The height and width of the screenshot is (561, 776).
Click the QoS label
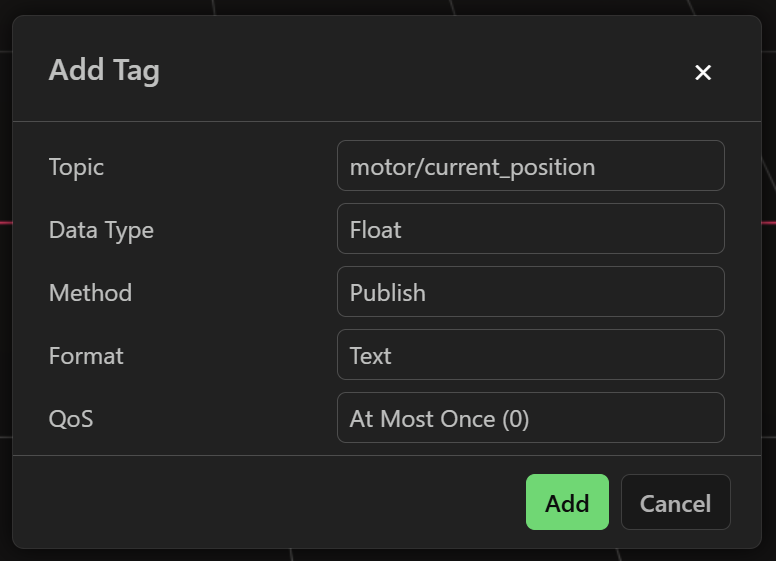pyautogui.click(x=71, y=419)
